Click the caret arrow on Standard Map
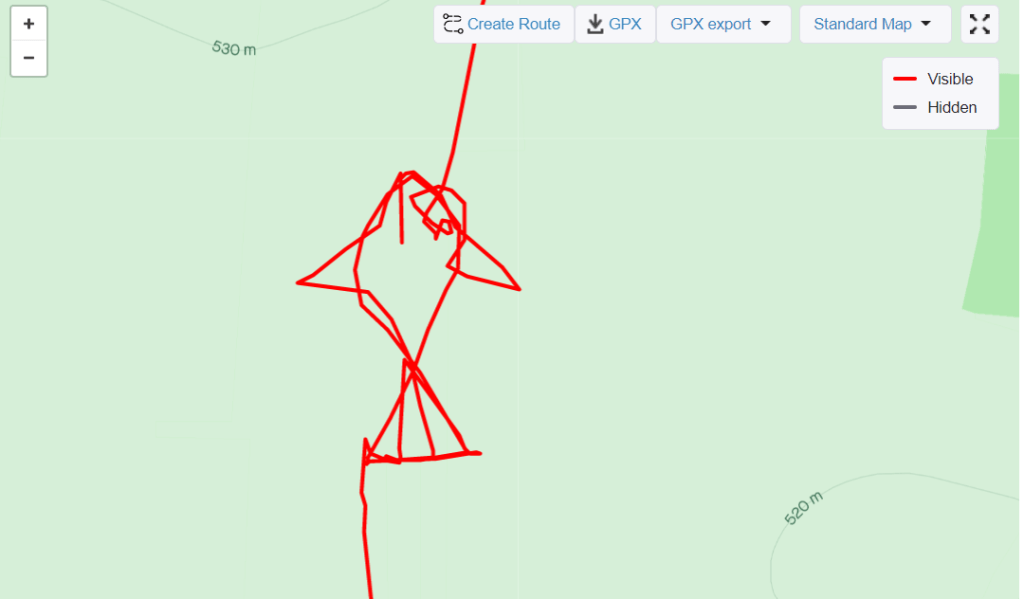Screen dimensions: 1024x599 point(926,24)
